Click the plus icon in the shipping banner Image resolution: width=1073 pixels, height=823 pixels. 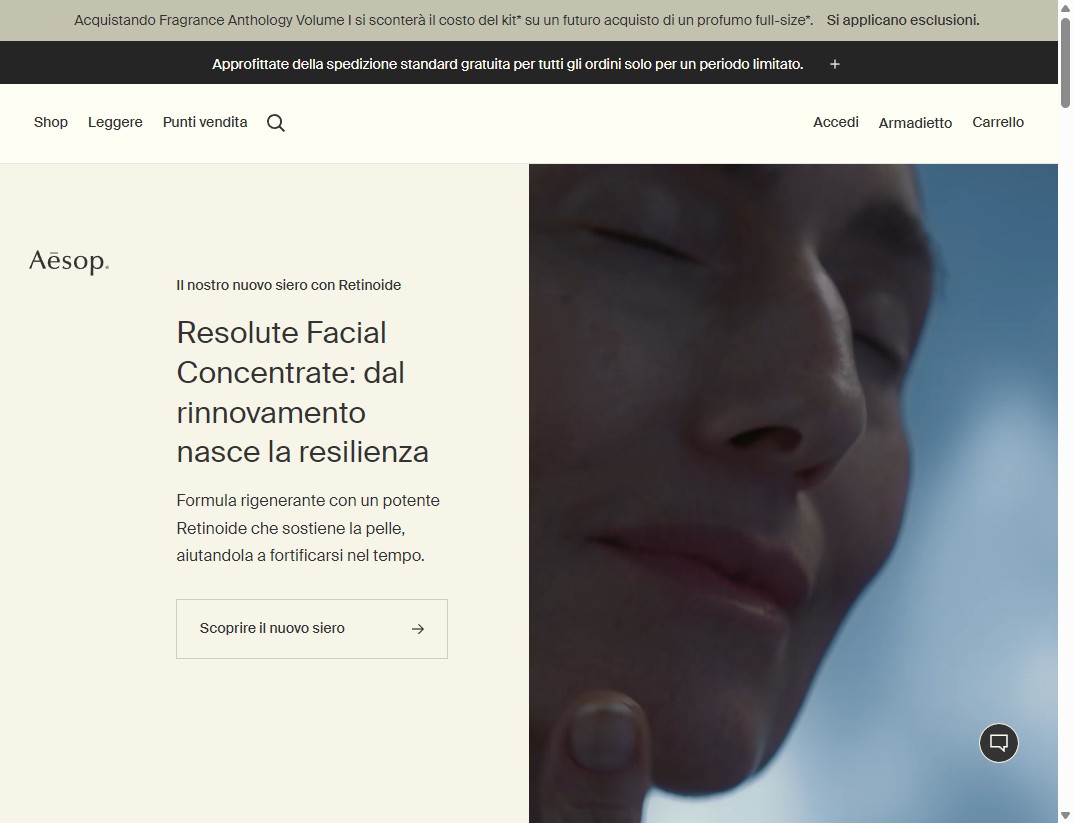(834, 63)
